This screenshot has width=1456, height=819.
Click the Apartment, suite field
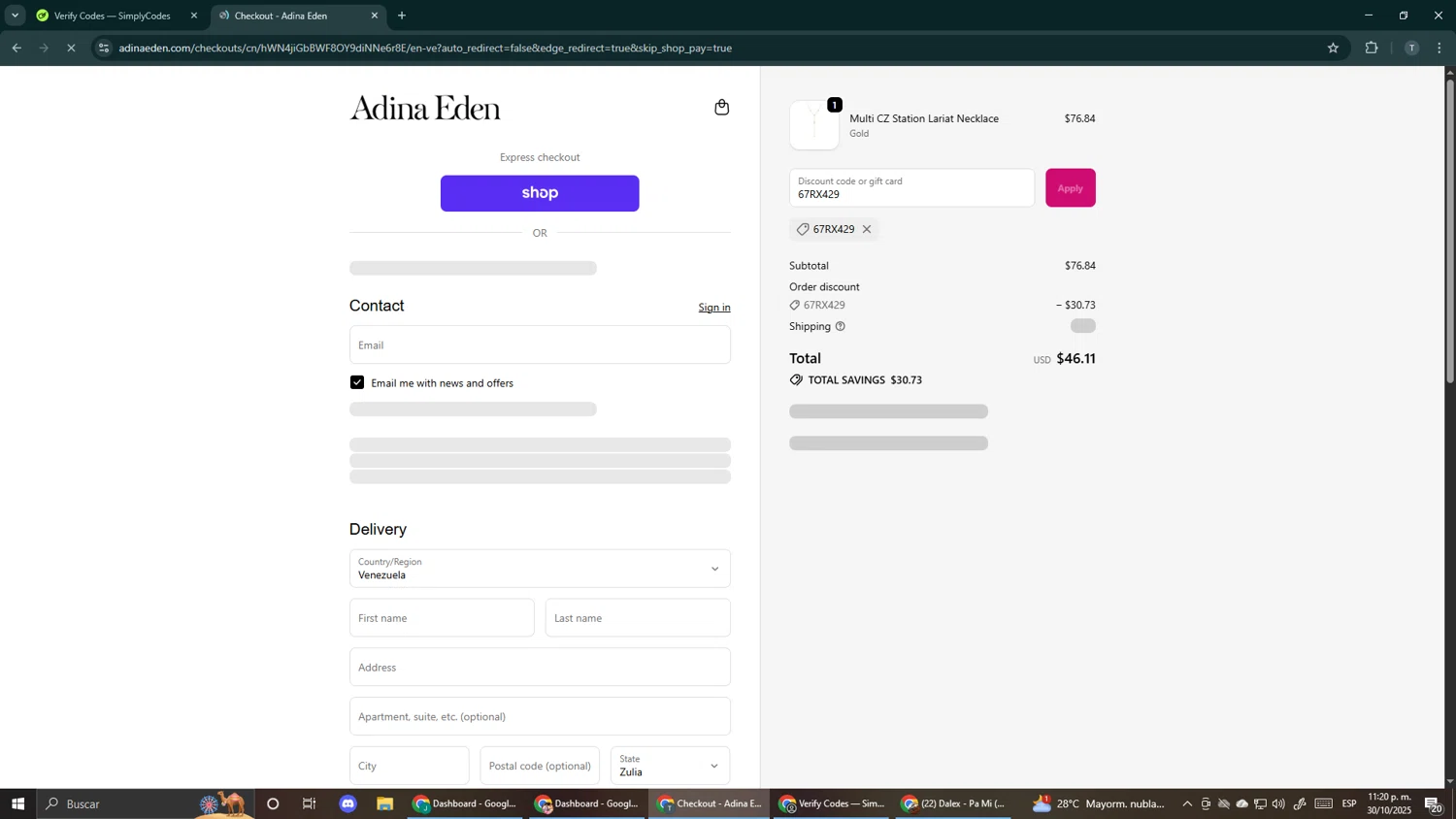click(x=540, y=717)
